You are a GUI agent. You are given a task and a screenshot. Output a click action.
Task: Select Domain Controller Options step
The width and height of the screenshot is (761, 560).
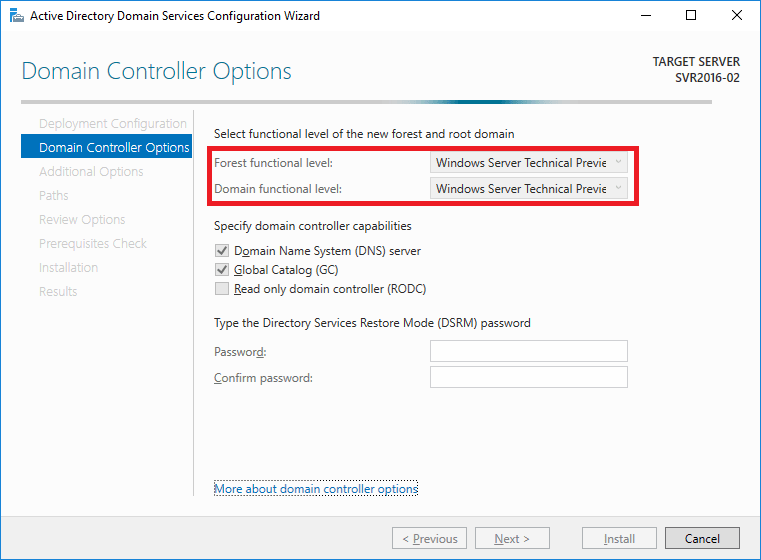click(107, 147)
